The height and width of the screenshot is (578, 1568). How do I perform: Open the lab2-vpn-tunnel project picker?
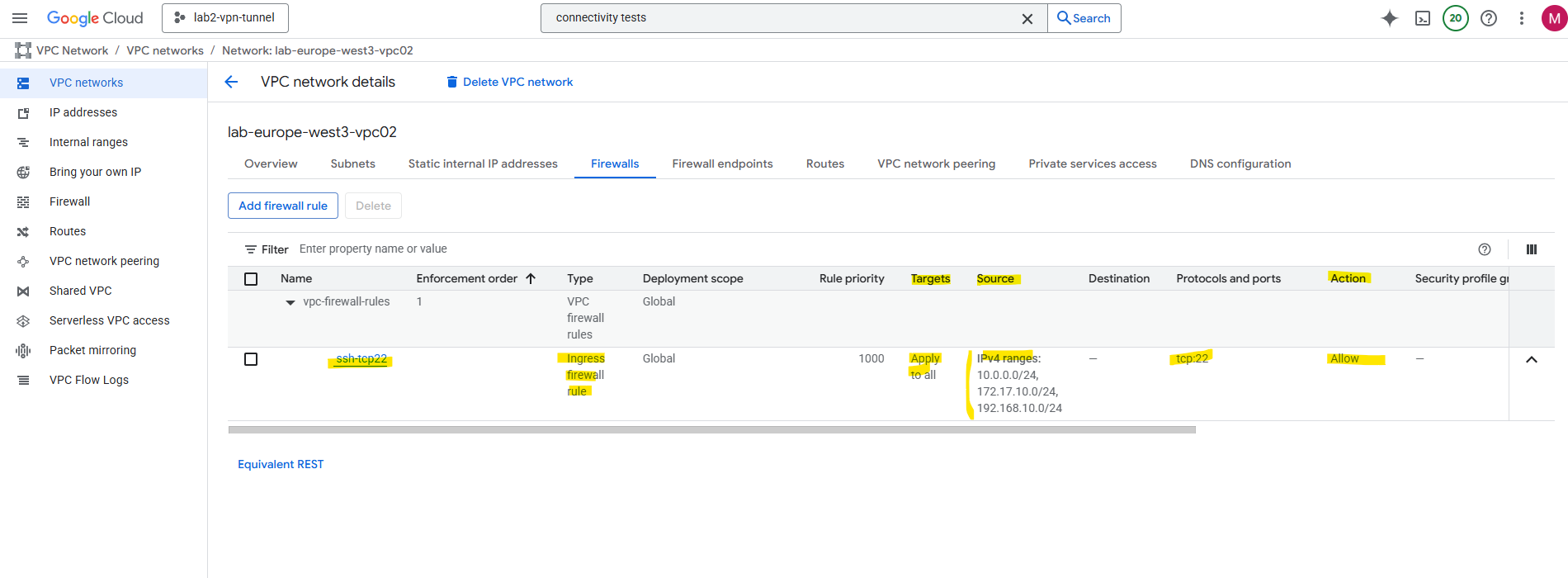(x=225, y=18)
